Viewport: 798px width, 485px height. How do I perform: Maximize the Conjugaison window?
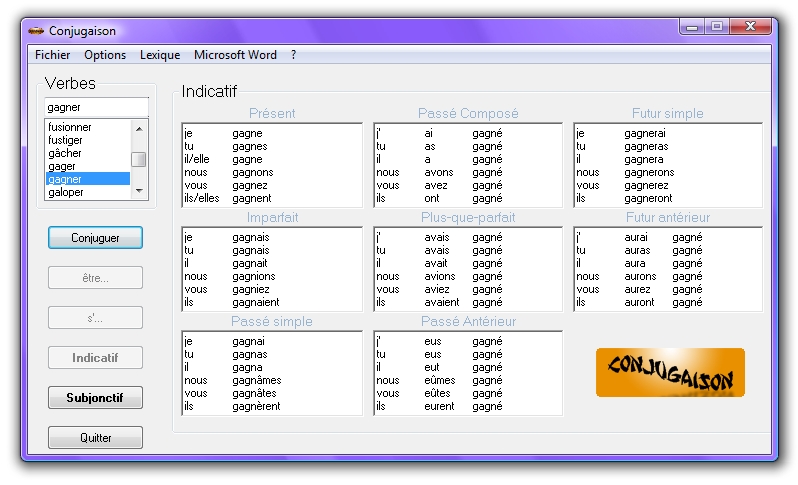(x=717, y=27)
